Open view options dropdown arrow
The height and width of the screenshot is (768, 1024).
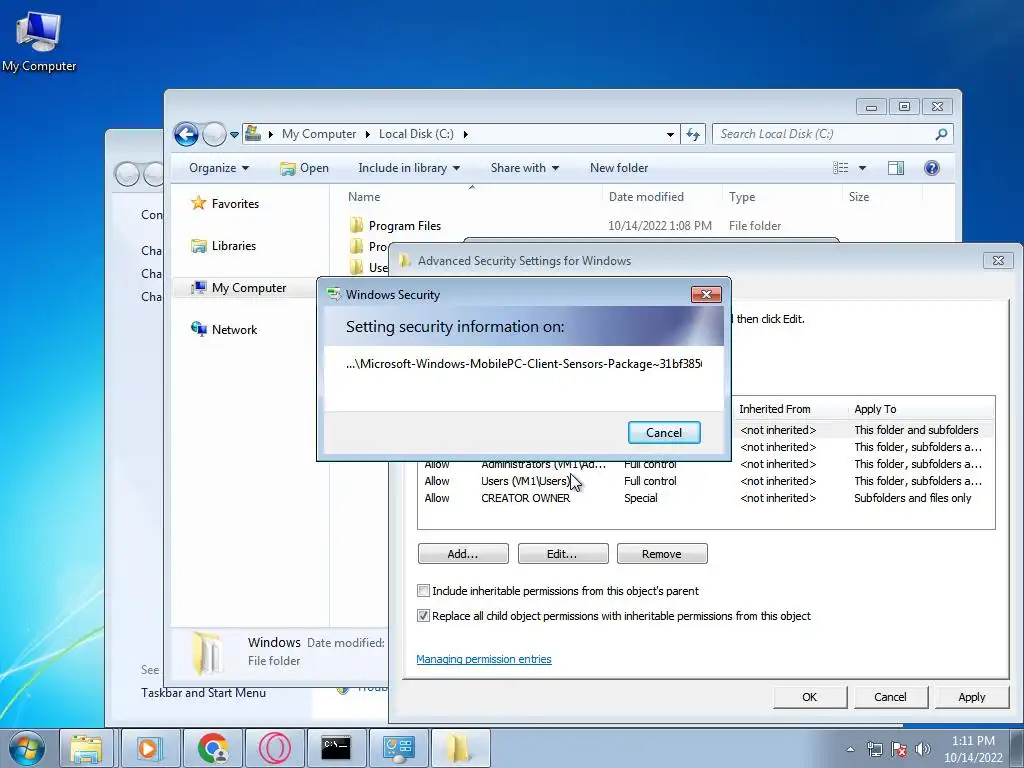862,168
